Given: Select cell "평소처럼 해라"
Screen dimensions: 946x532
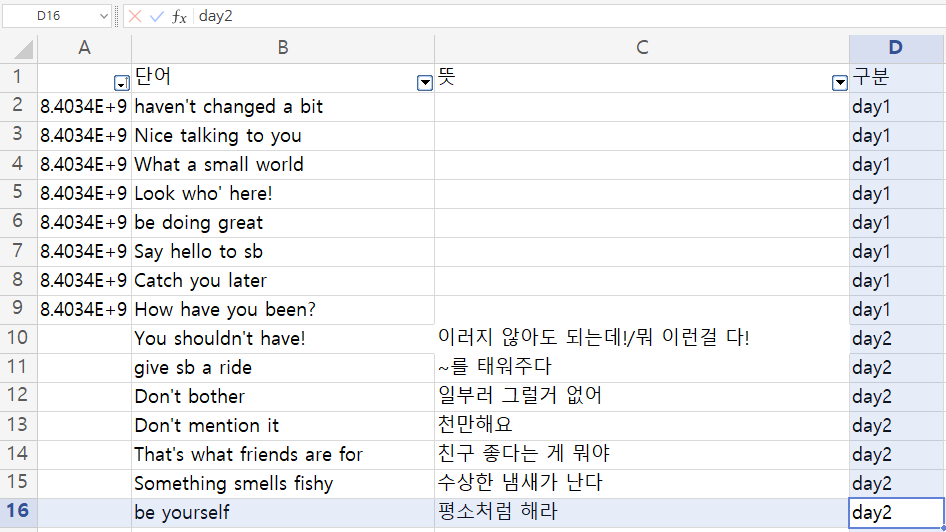Looking at the screenshot, I should coord(642,512).
